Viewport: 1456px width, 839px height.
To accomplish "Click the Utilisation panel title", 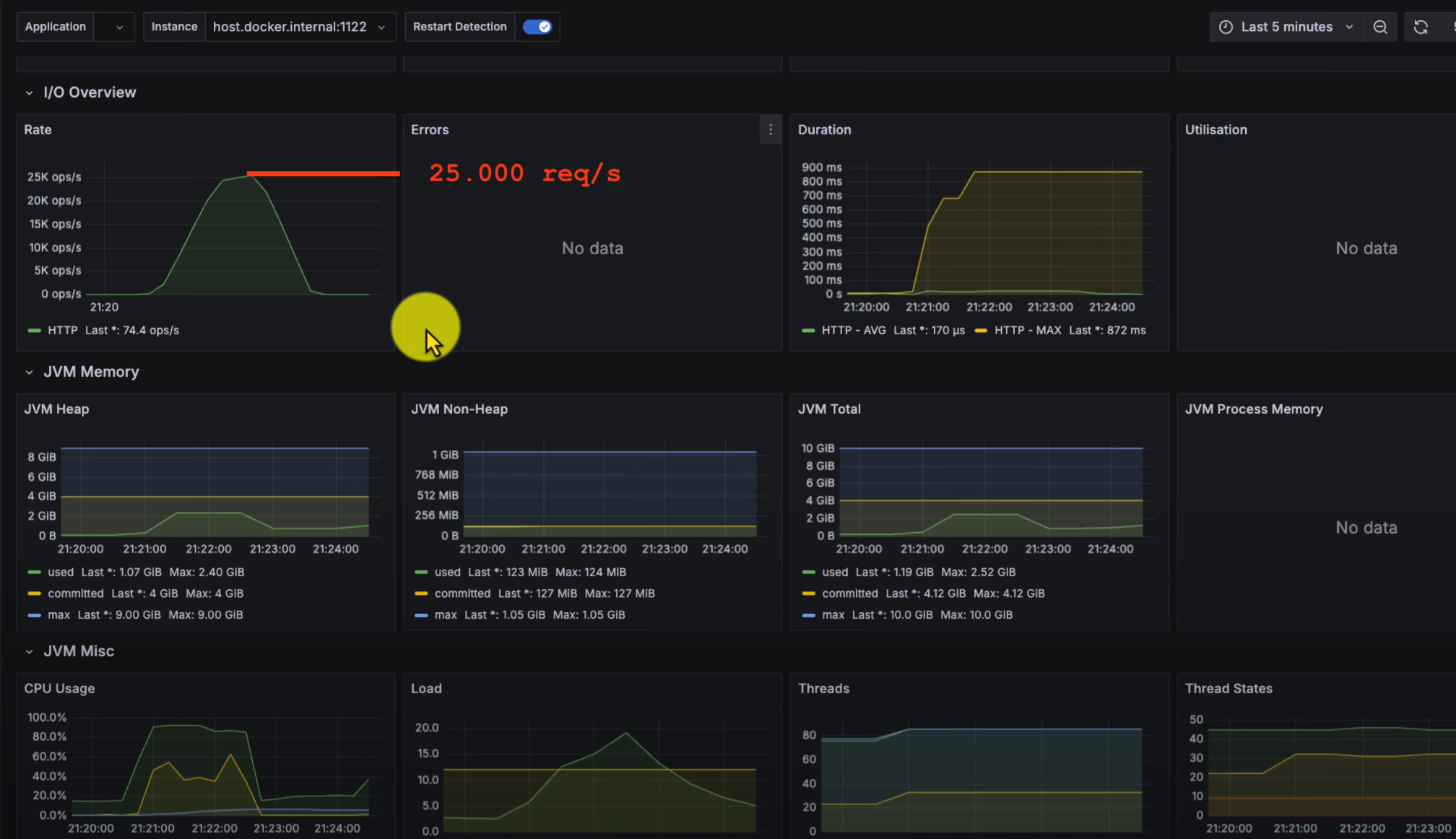I will click(x=1215, y=130).
